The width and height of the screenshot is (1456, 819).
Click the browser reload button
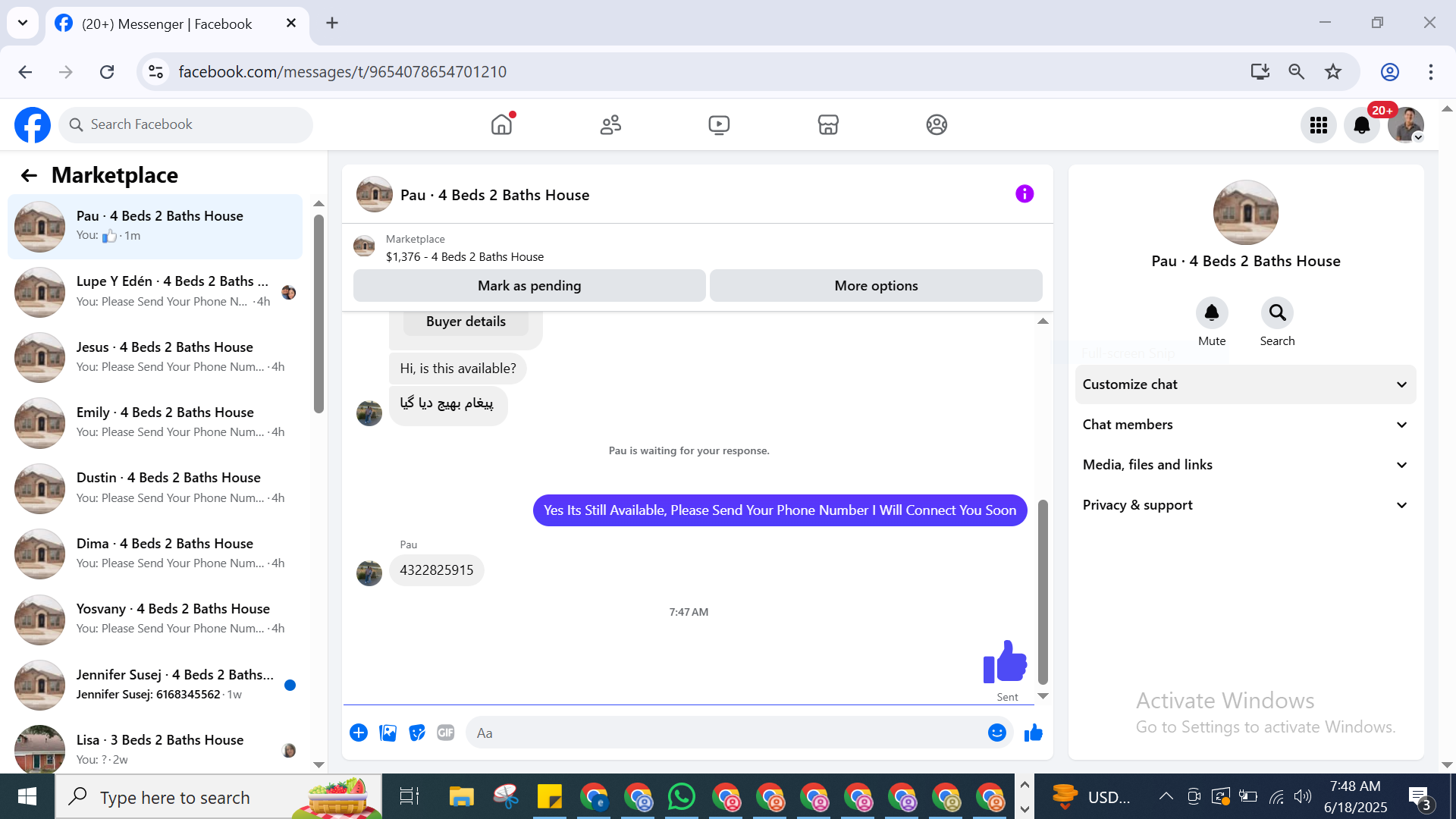tap(107, 72)
